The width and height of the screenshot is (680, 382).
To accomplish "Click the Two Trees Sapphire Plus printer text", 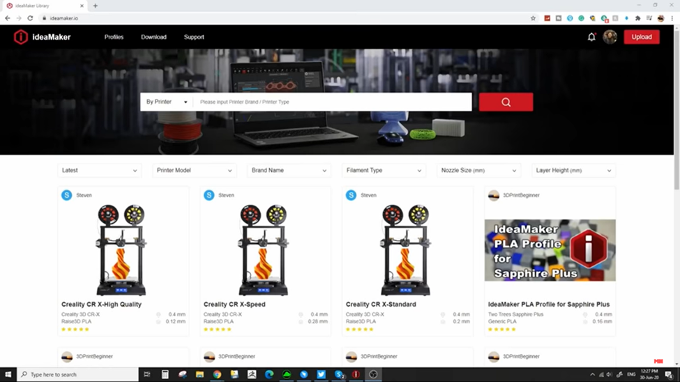I will tap(516, 314).
